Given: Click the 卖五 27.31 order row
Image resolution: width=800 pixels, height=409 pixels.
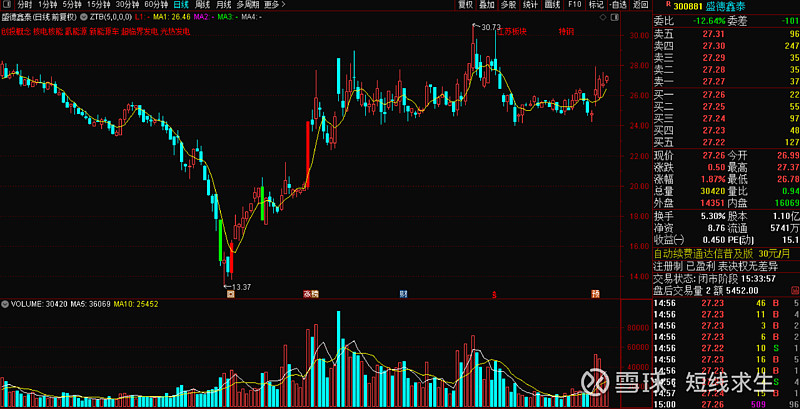Looking at the screenshot, I should (726, 34).
